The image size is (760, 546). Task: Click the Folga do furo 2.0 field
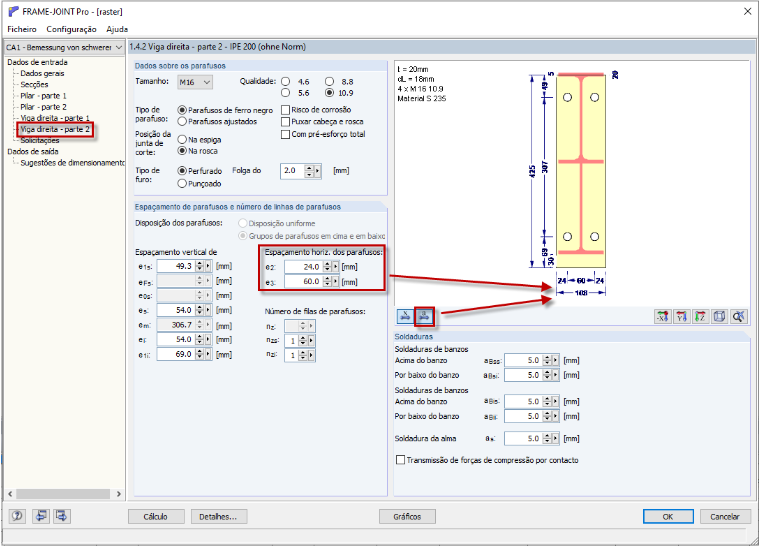tap(292, 171)
